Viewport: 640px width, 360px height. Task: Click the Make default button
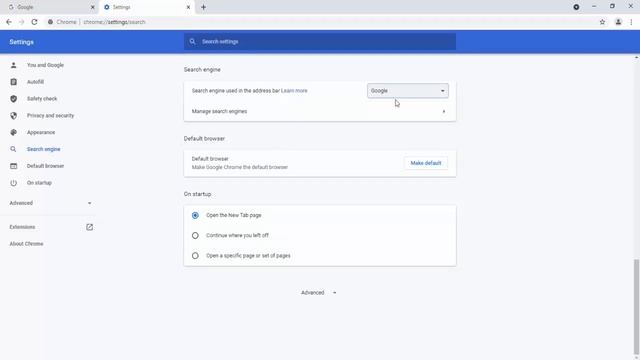pos(426,163)
